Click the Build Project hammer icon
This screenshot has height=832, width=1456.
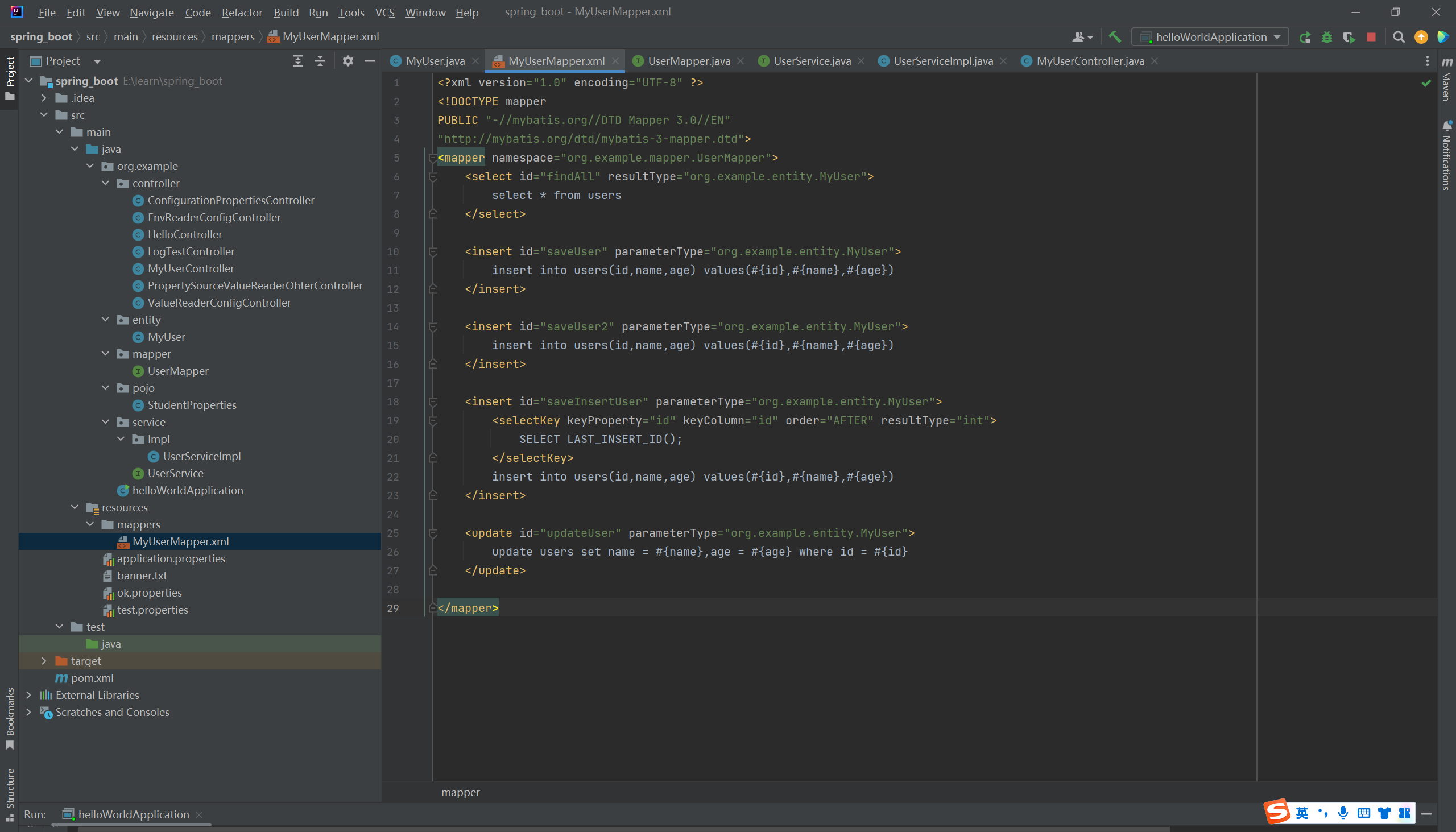point(1114,37)
